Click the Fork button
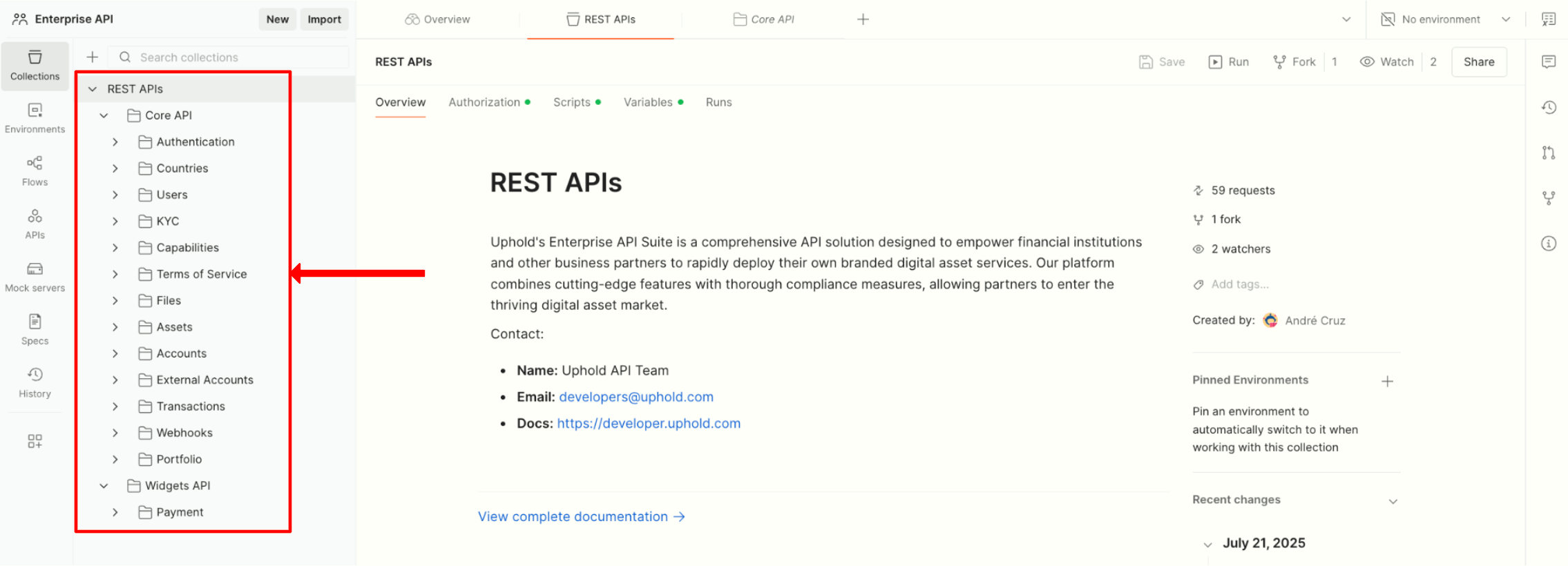 click(x=1294, y=62)
